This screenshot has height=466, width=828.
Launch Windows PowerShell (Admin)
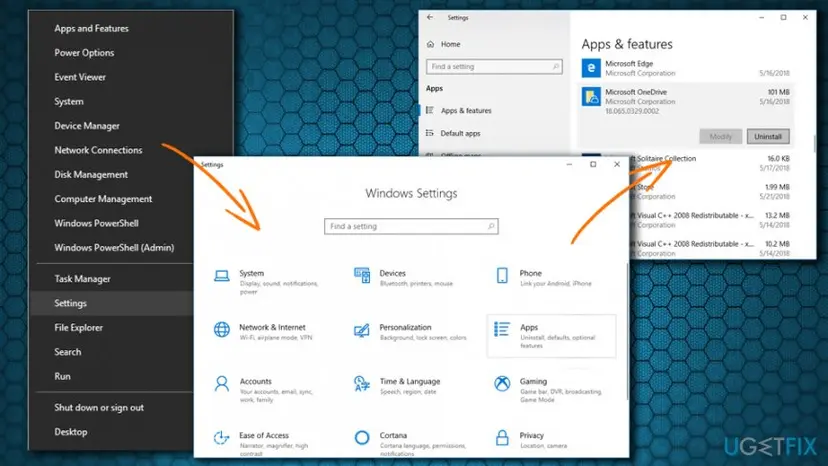pos(114,247)
